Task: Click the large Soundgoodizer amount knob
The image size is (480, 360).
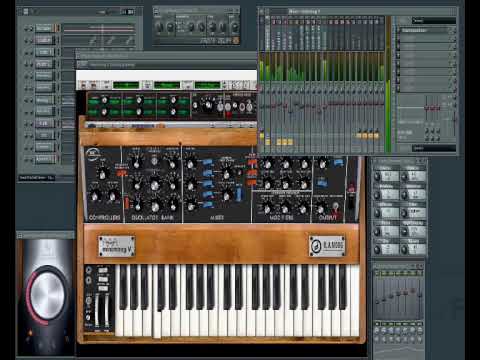Action: (x=47, y=295)
